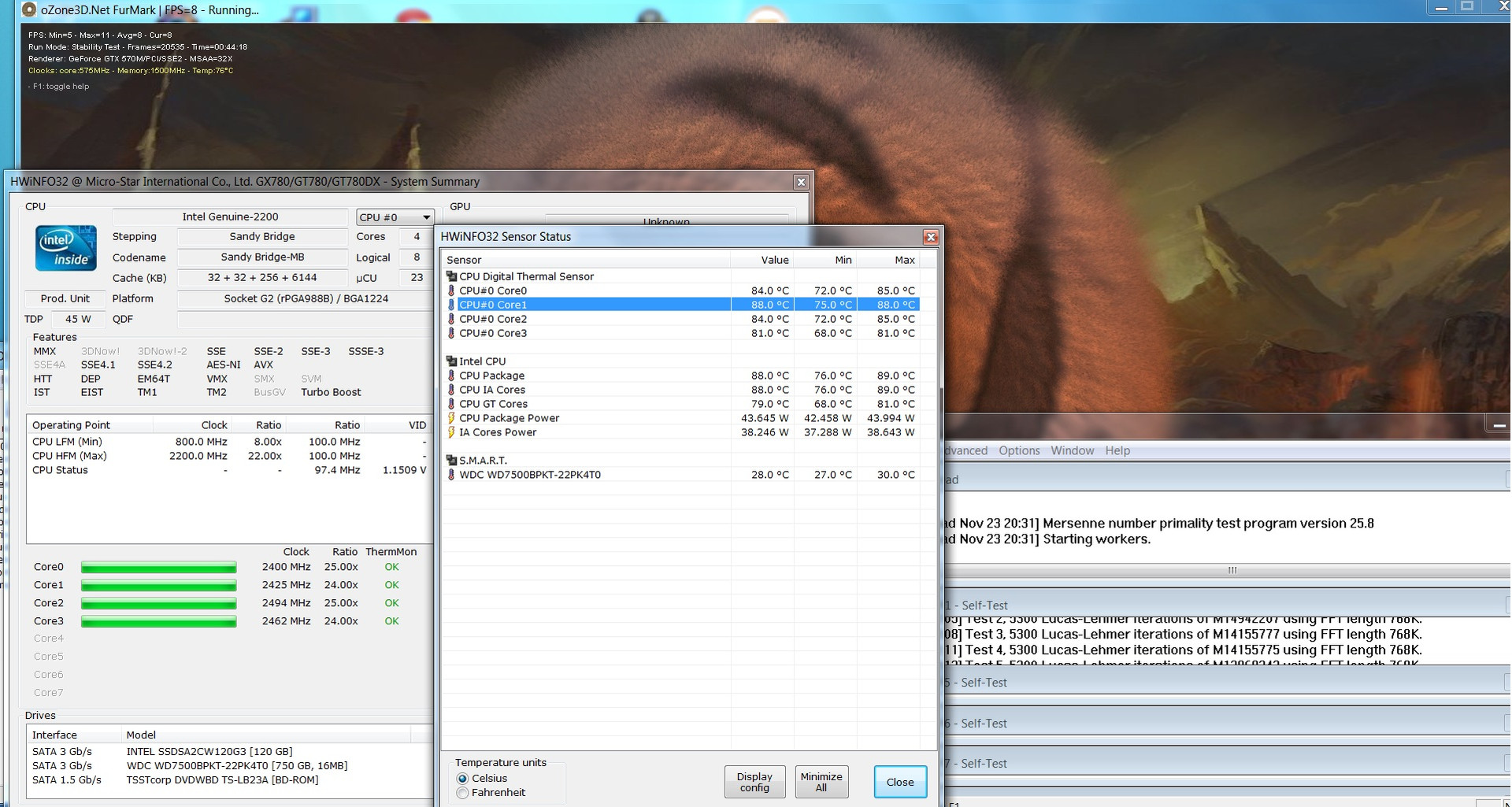Click the Turbo Boost feature label
This screenshot has height=807, width=1512.
tap(331, 392)
